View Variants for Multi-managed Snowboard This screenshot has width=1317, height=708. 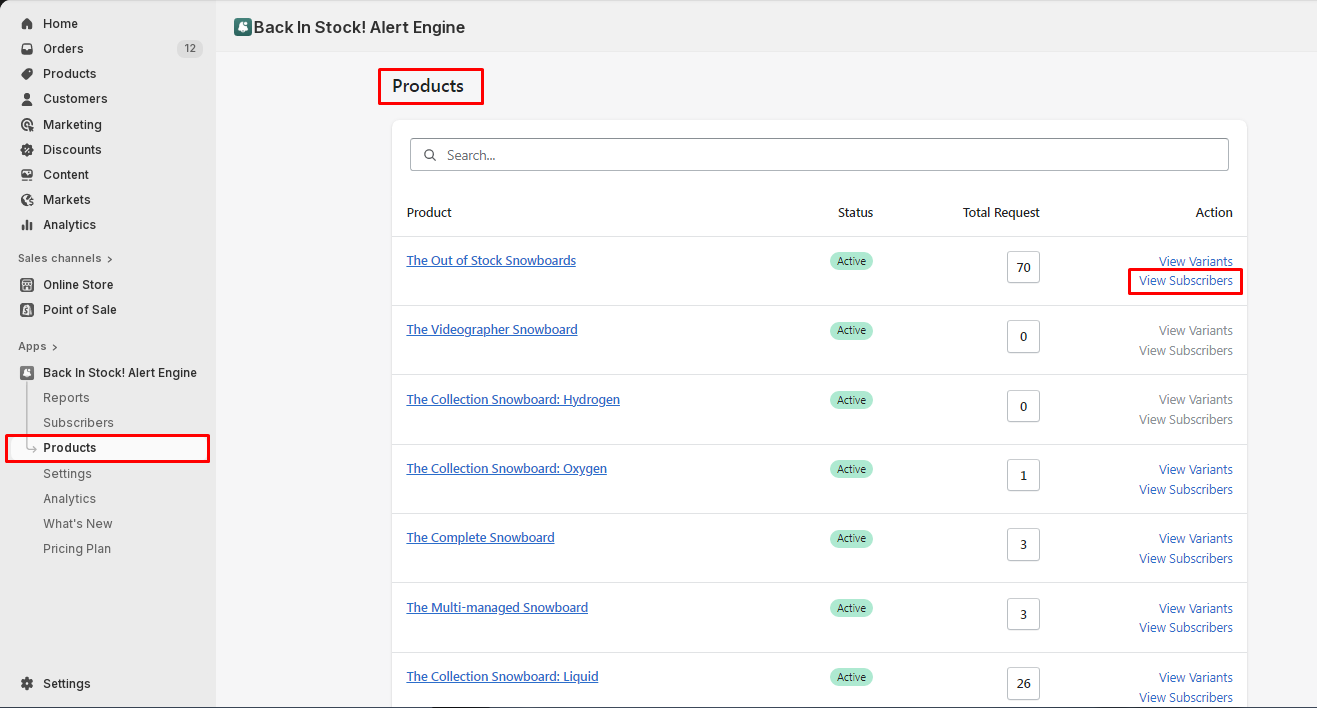click(1195, 608)
